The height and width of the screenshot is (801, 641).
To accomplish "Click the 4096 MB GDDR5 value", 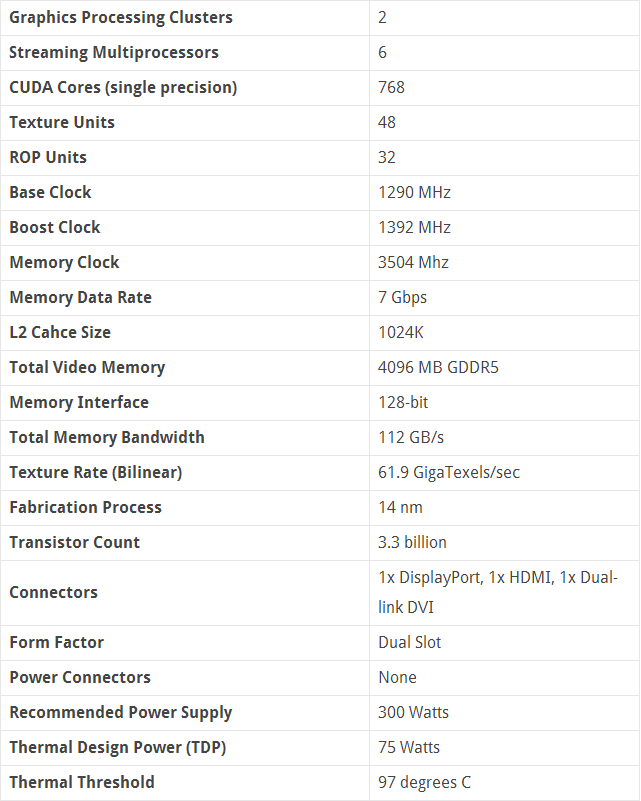I will pyautogui.click(x=438, y=367).
